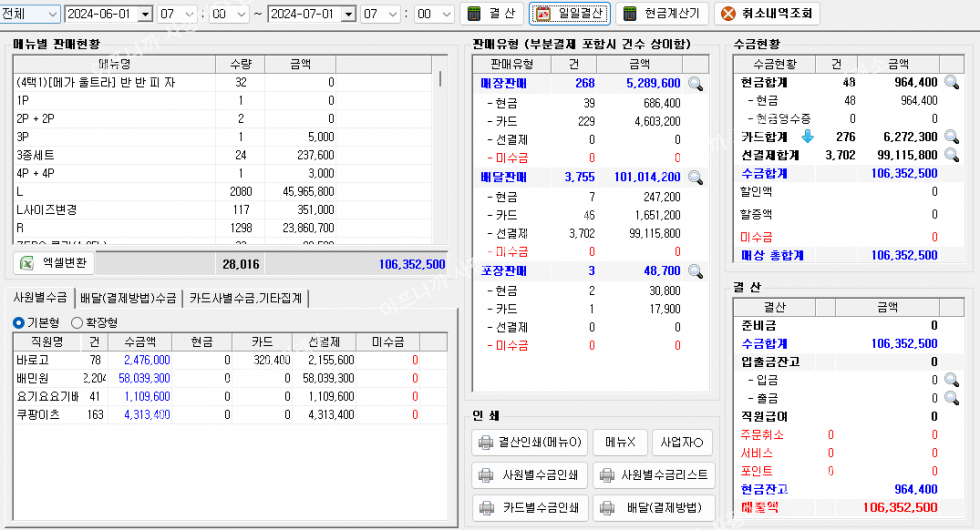Screen dimensions: 980x530
Task: Export menu sales with 엑셀변환 button
Action: [x=56, y=264]
